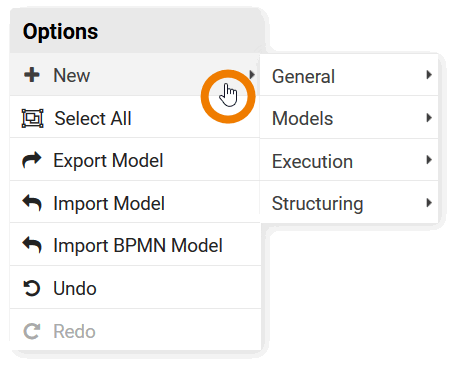Expand the General submenu arrow
Image resolution: width=455 pixels, height=369 pixels.
(x=429, y=75)
